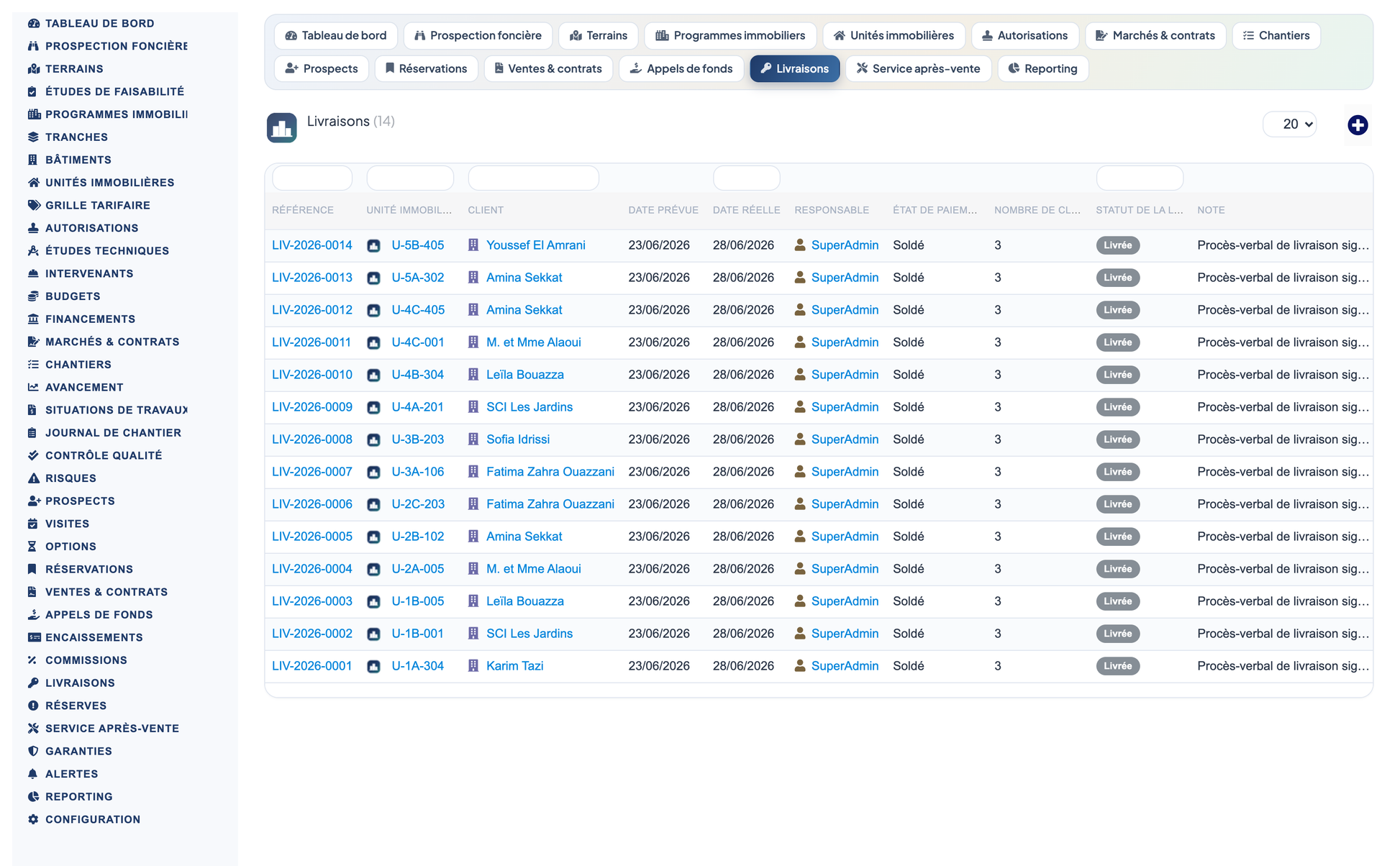Click Prospection foncière binoculars icon in sidebar
The height and width of the screenshot is (866, 1400).
point(33,46)
